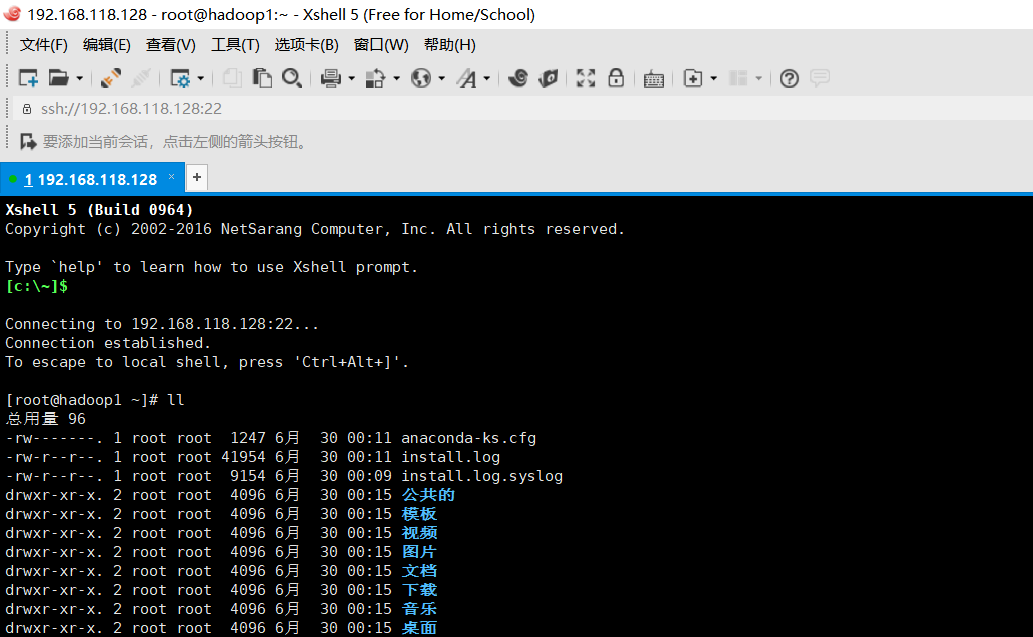1033x637 pixels.
Task: Click the 公共的 directory name
Action: coord(428,495)
